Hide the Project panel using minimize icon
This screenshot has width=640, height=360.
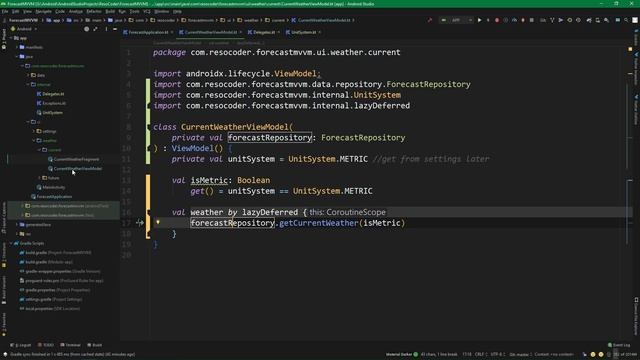[115, 29]
